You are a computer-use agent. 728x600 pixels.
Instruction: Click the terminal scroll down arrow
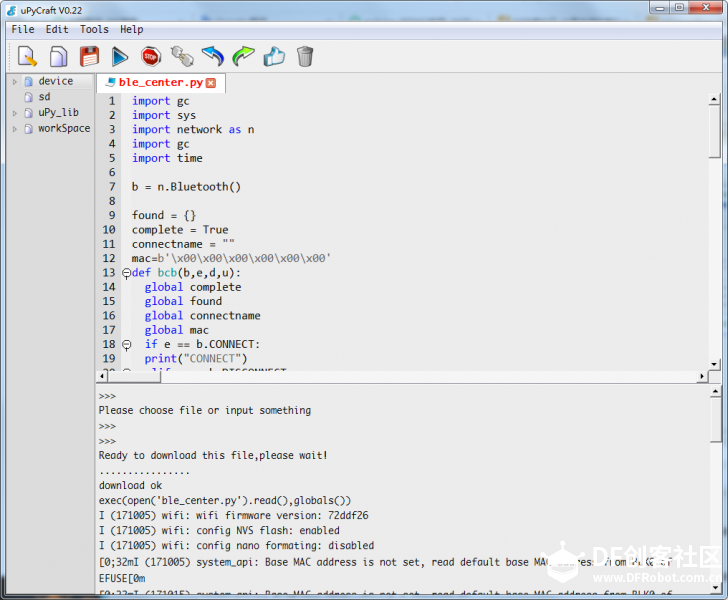coord(715,587)
